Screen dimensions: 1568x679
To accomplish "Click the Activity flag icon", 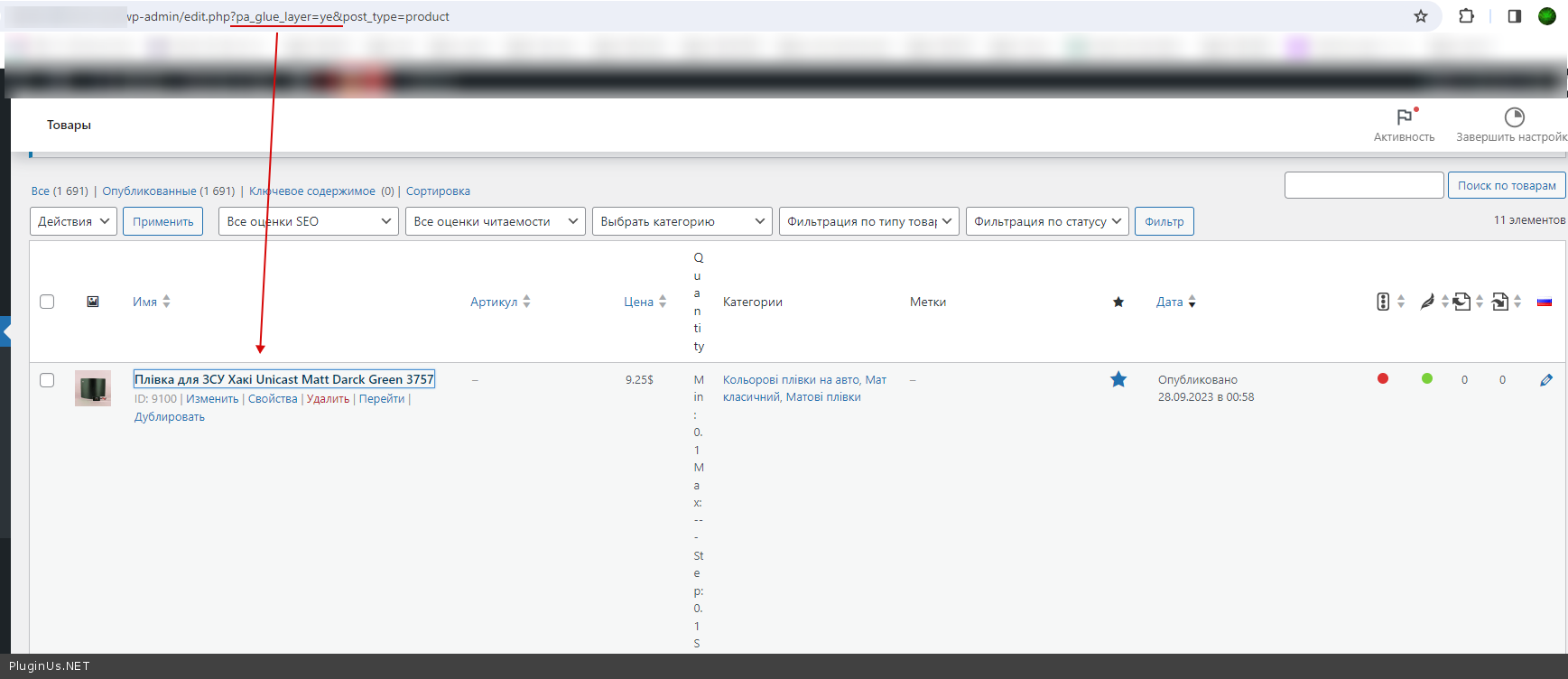I will (1404, 117).
